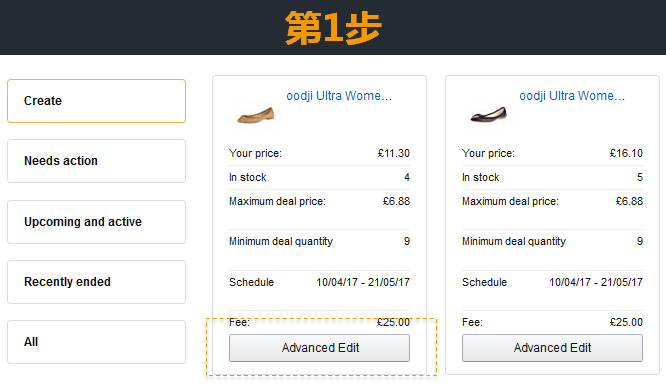Click Advanced Edit for the £11.30 product
Image resolution: width=666 pixels, height=385 pixels.
coord(319,348)
